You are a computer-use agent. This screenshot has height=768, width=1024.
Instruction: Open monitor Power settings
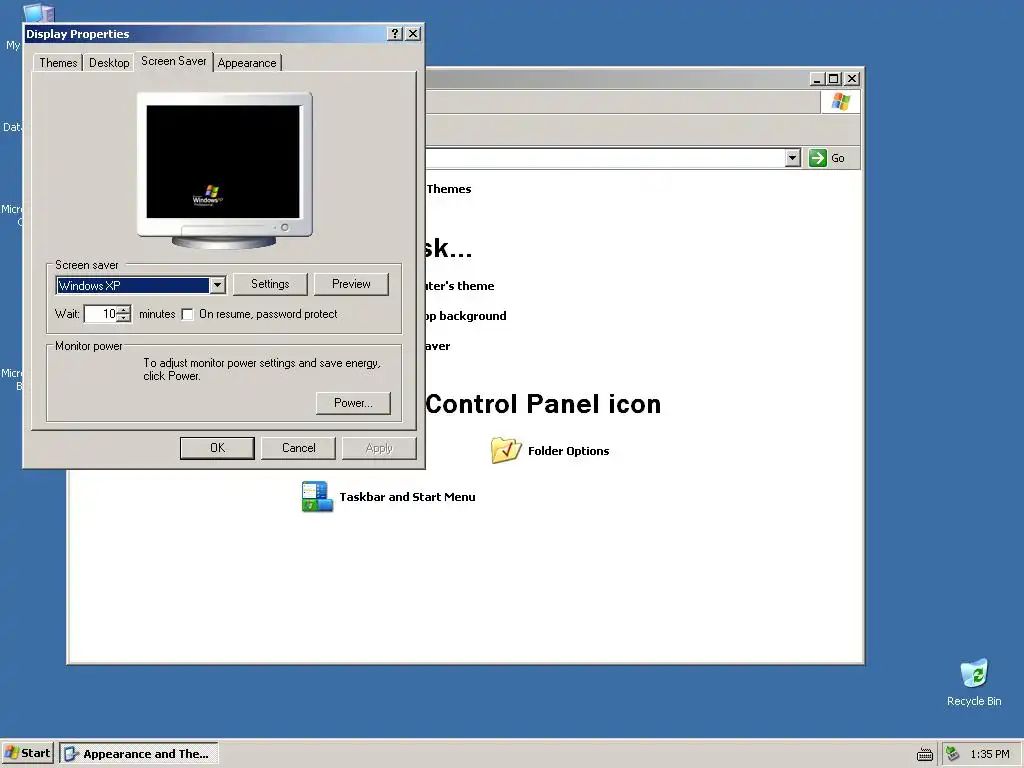coord(353,403)
